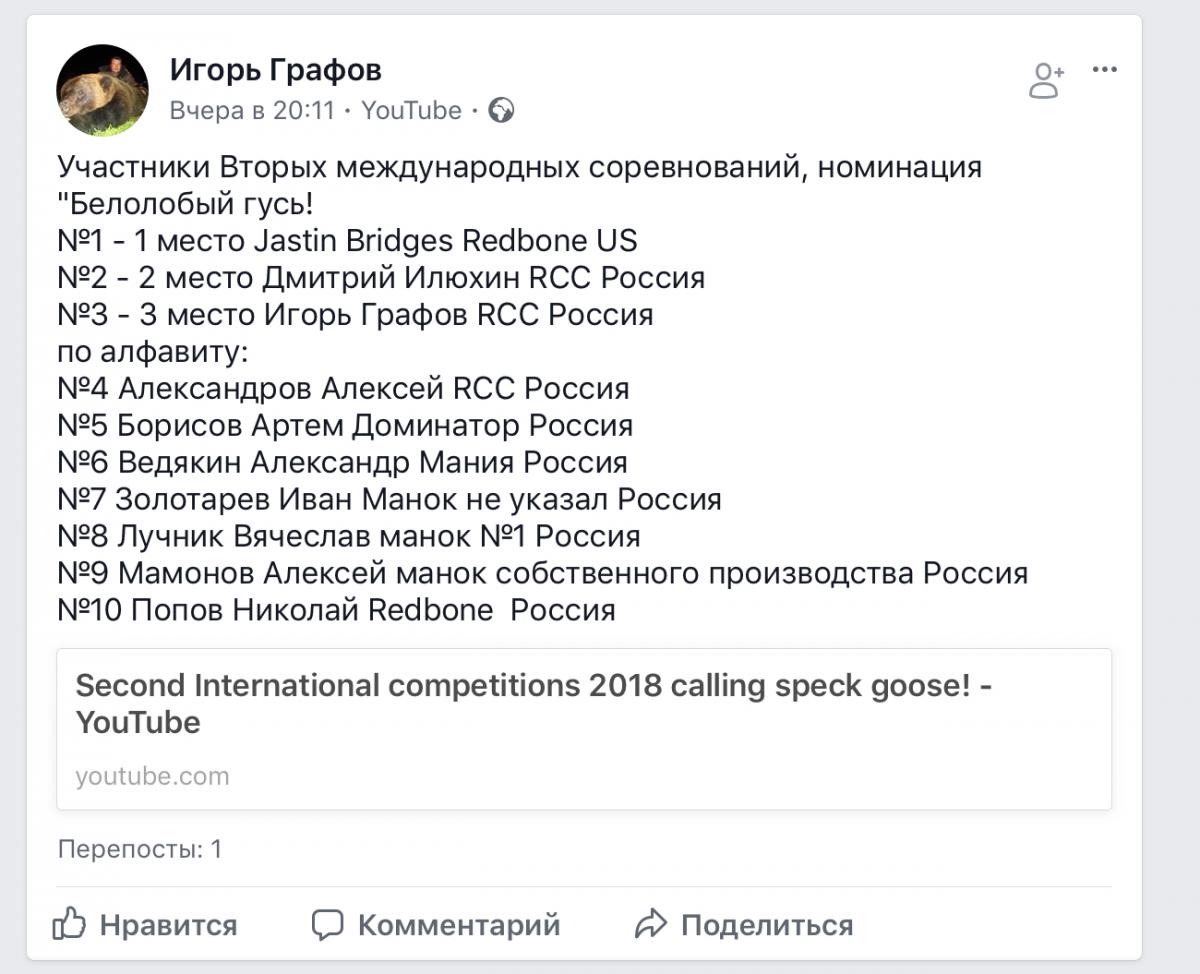The height and width of the screenshot is (974, 1200).
Task: View reposts via Перепосты: 1
Action: [x=140, y=850]
